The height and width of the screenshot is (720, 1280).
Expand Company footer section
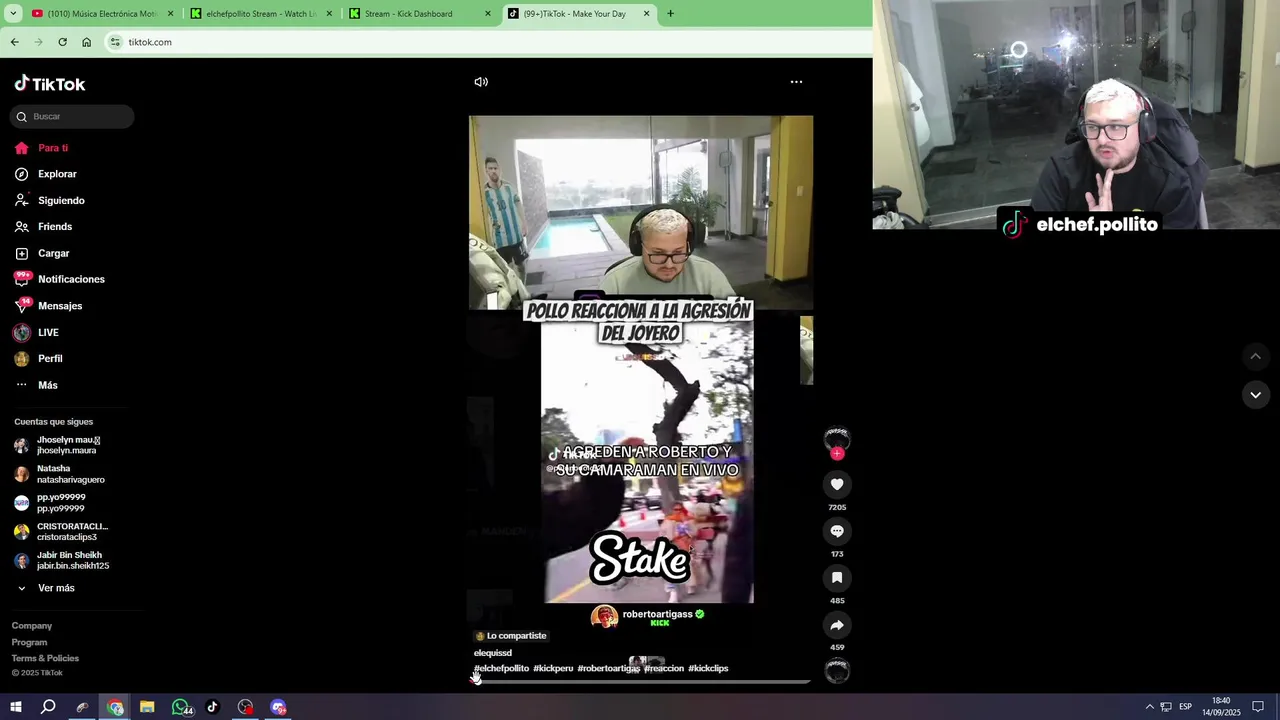[32, 626]
